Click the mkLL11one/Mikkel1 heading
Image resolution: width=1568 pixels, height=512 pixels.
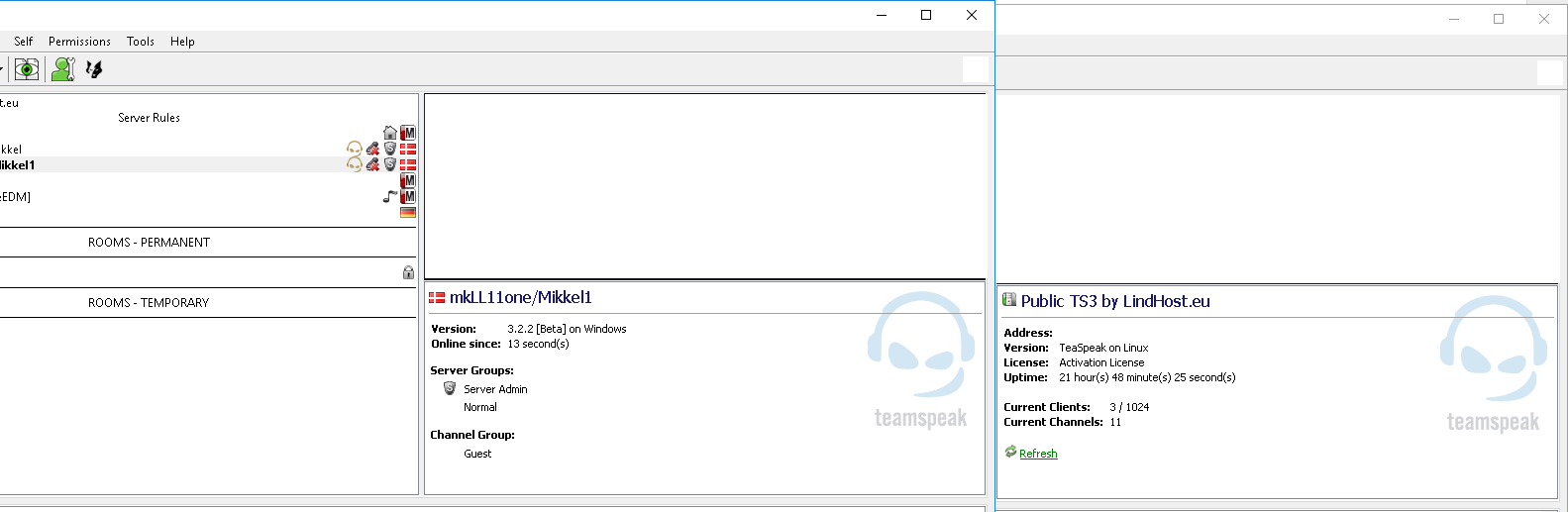[x=521, y=297]
